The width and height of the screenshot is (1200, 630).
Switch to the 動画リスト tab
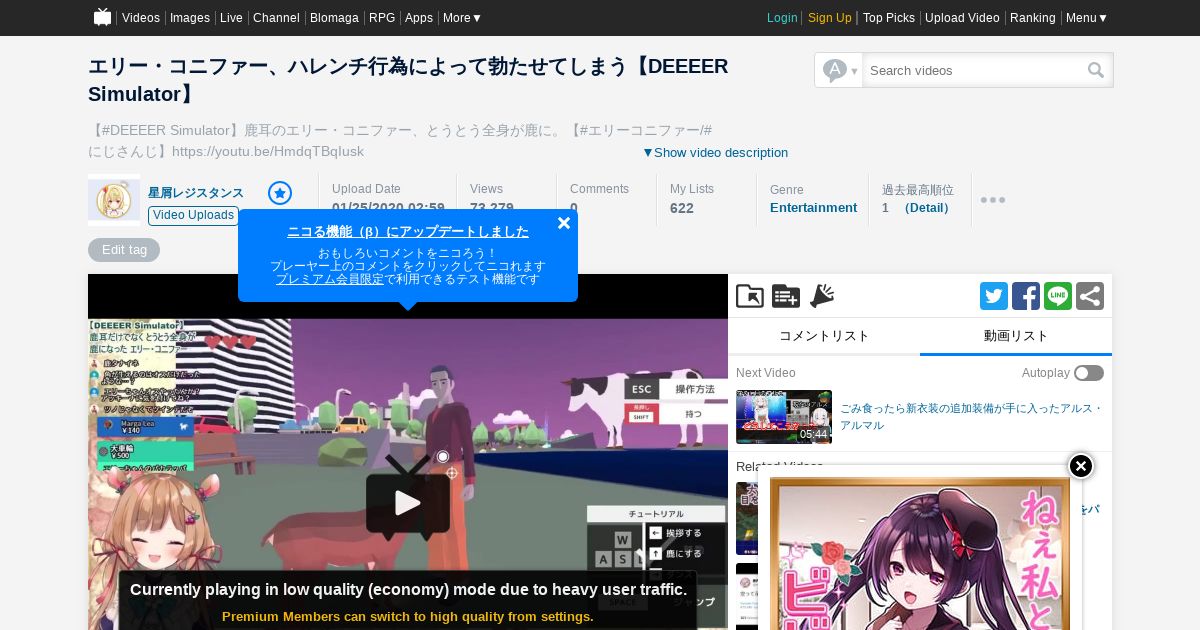[1016, 336]
